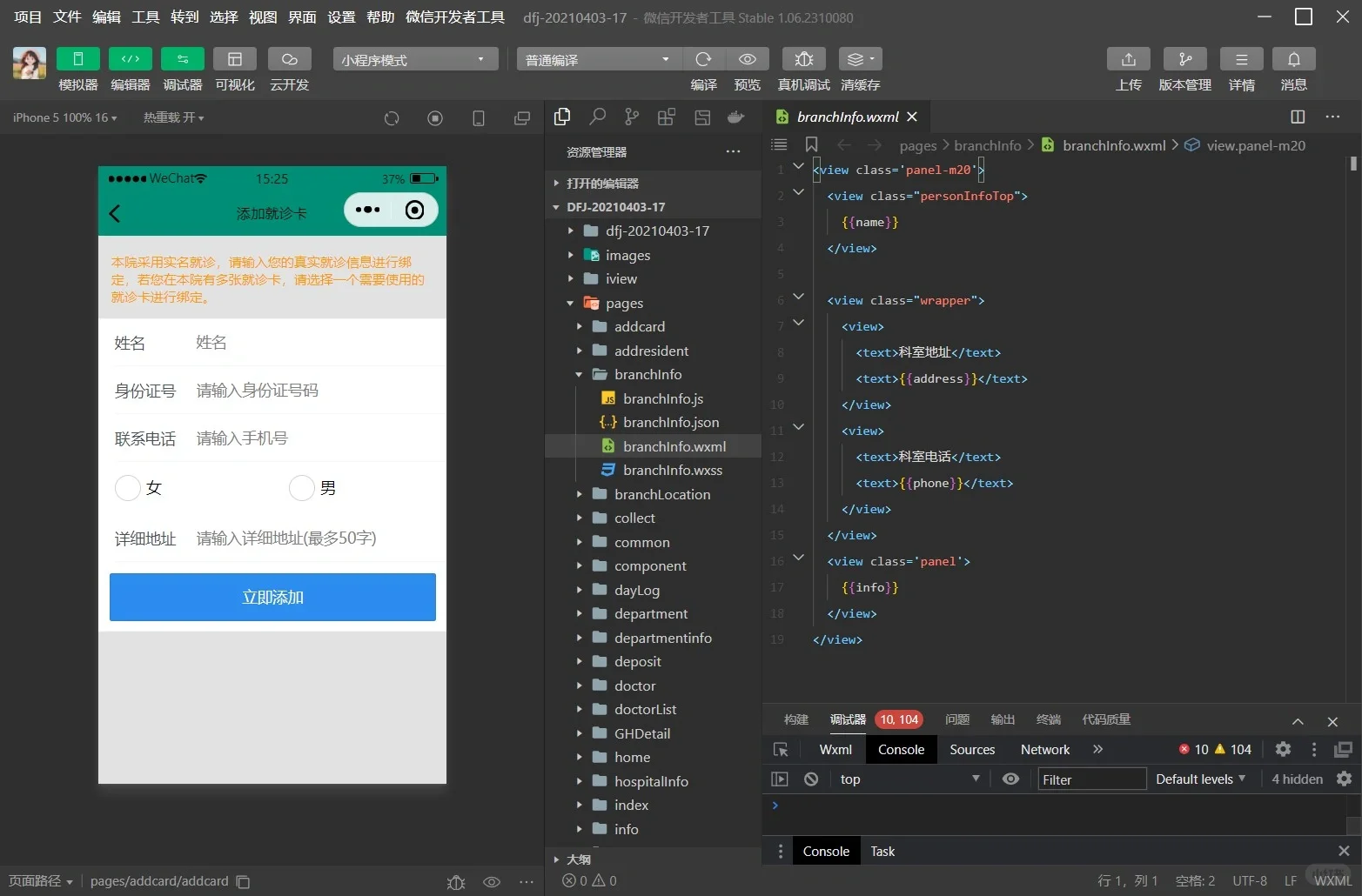Click the compile refresh icon

tap(703, 59)
